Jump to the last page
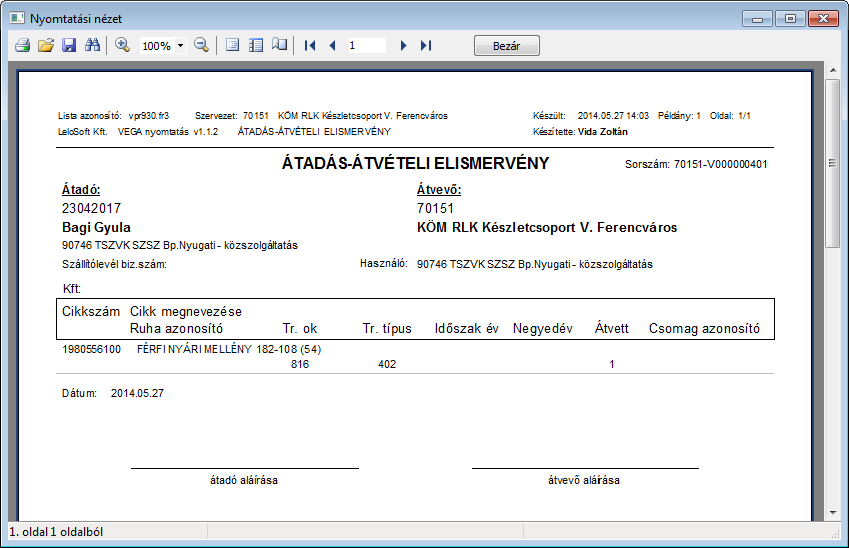The height and width of the screenshot is (548, 849). pyautogui.click(x=426, y=45)
